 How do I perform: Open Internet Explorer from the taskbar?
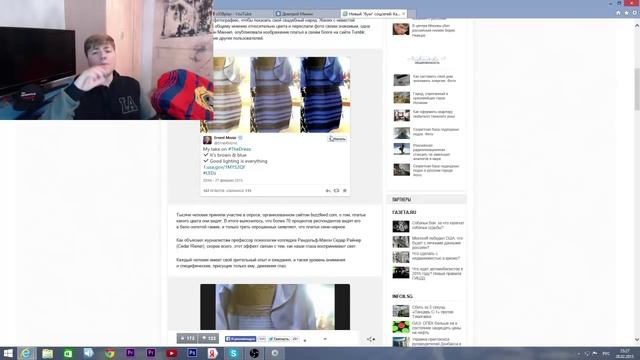(x=26, y=353)
